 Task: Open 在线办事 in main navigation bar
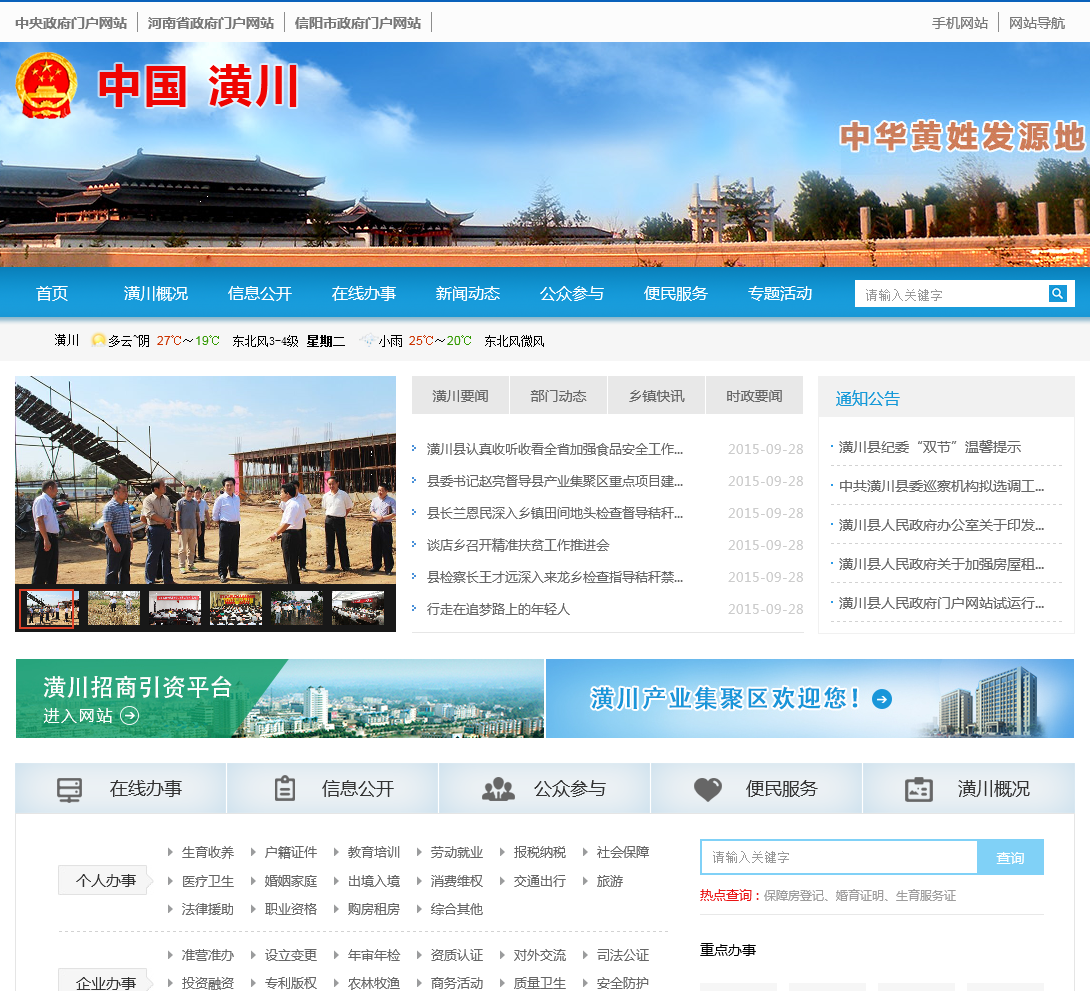pos(364,293)
